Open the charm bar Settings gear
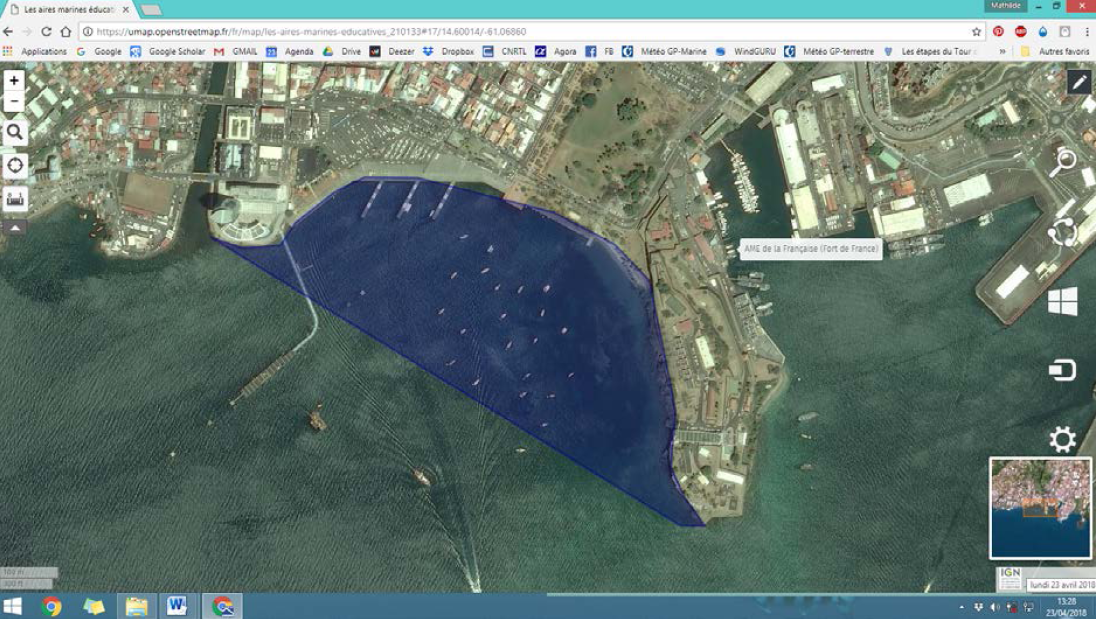 point(1061,439)
